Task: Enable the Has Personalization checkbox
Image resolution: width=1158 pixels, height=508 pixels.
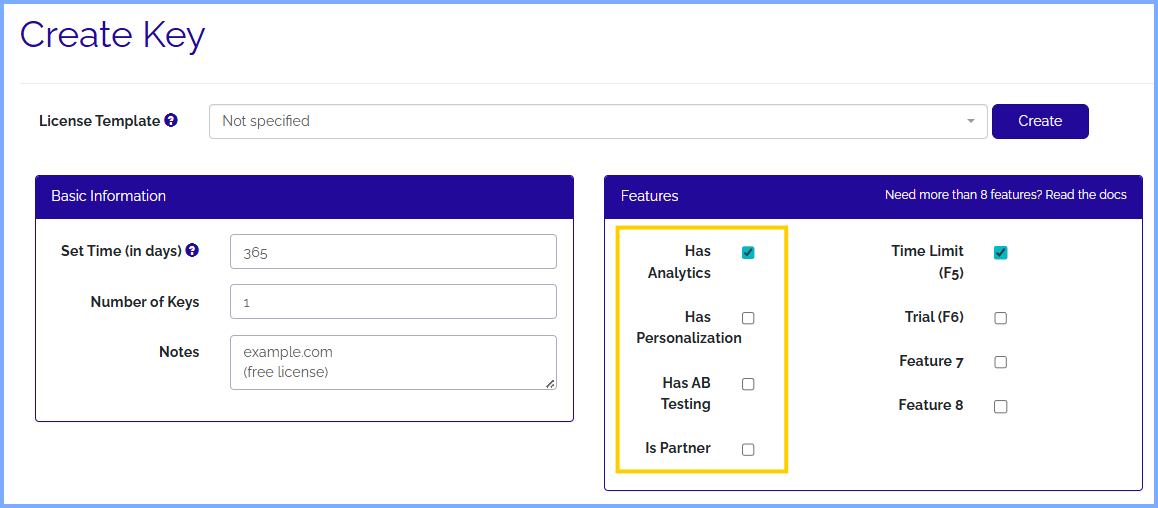Action: 748,318
